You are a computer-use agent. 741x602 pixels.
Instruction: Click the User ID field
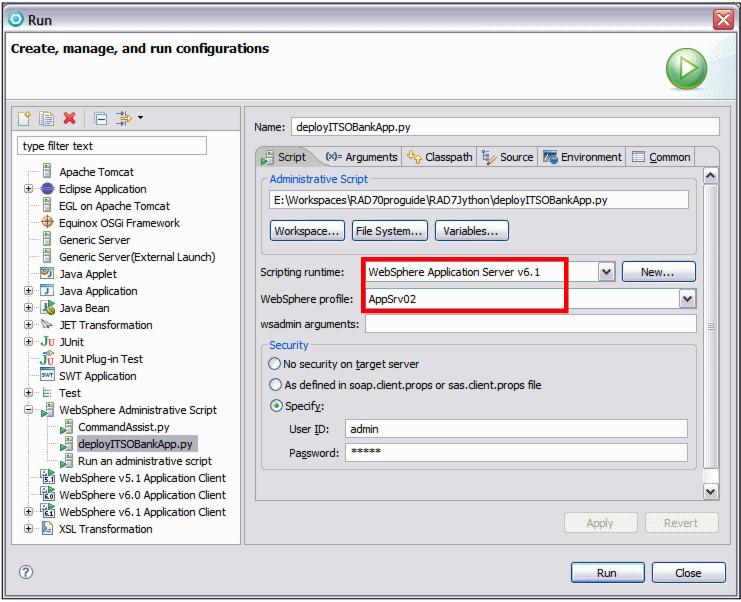[x=516, y=429]
